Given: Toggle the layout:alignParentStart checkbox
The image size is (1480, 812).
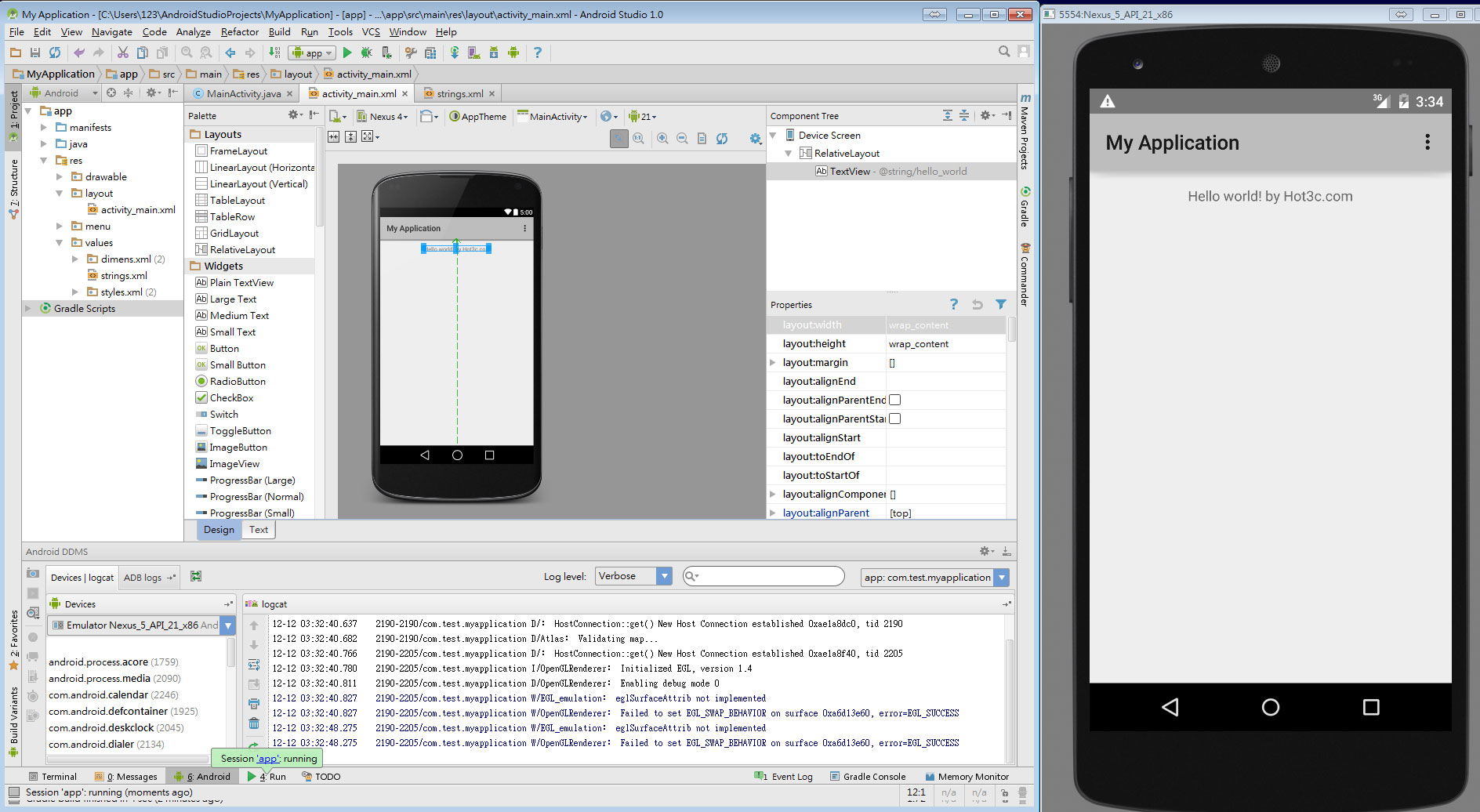Looking at the screenshot, I should point(894,419).
